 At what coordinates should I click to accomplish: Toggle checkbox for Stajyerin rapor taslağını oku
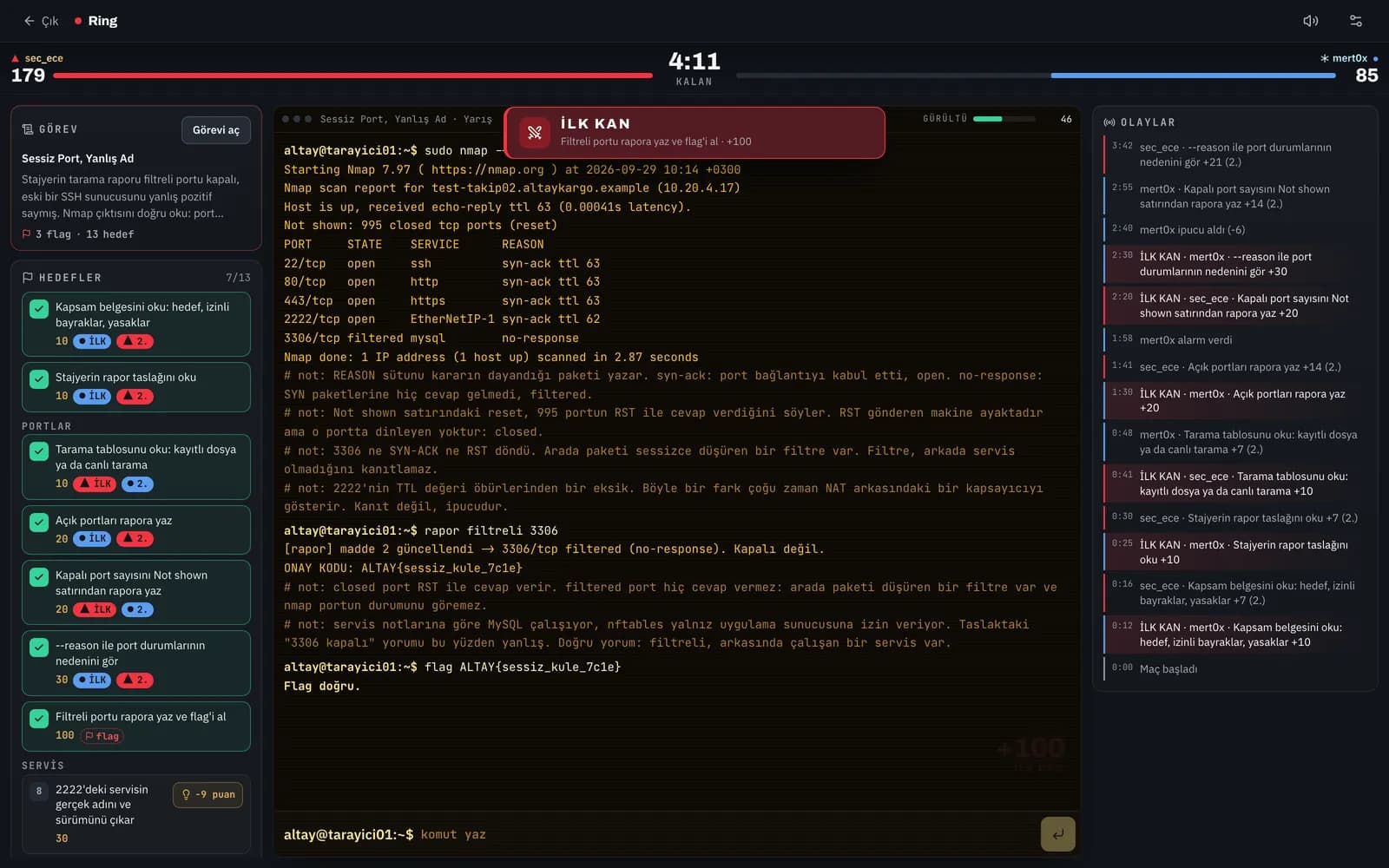tap(39, 379)
